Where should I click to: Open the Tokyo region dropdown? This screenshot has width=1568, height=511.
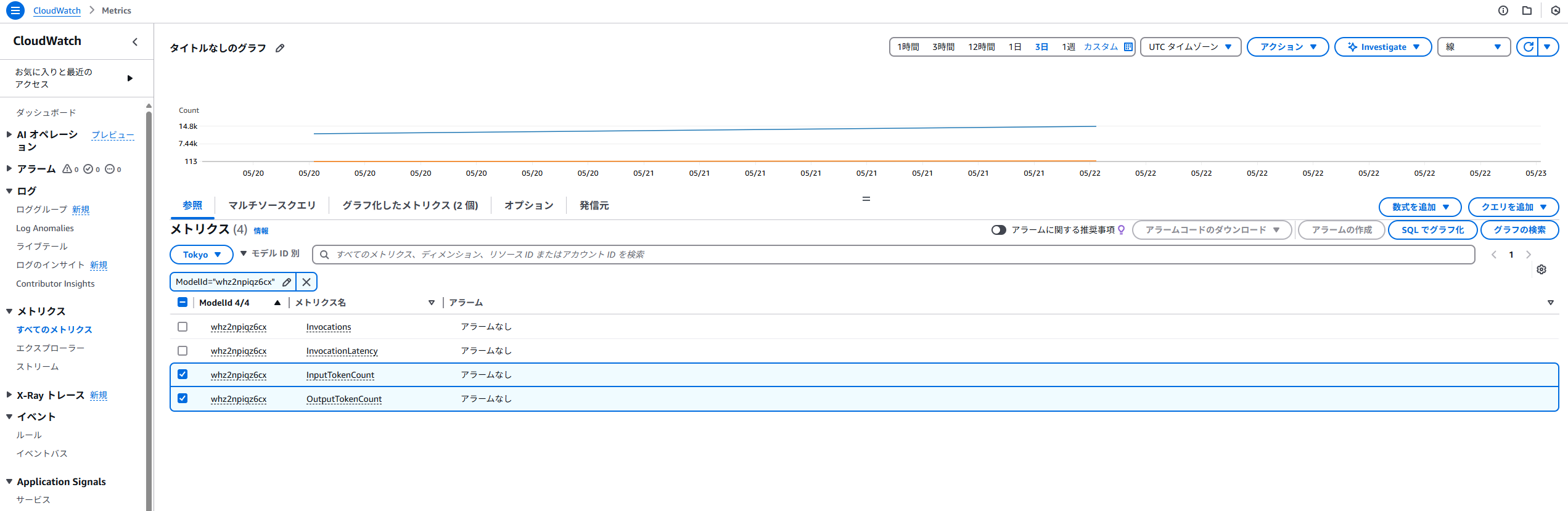[202, 255]
